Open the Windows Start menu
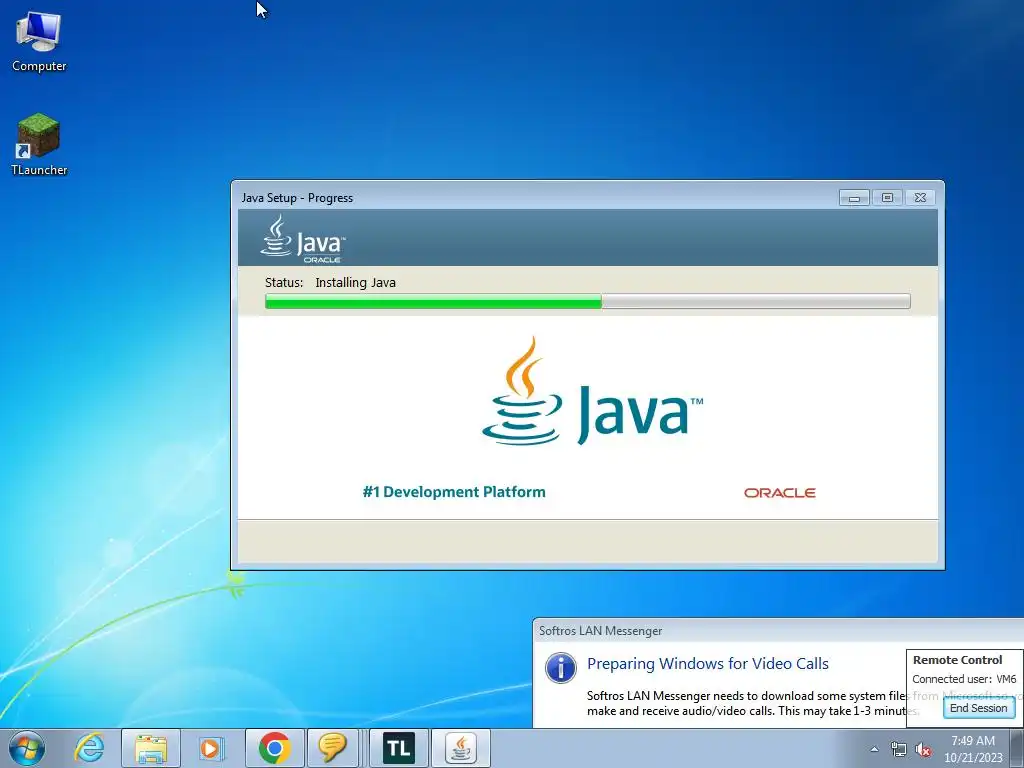 [x=27, y=748]
